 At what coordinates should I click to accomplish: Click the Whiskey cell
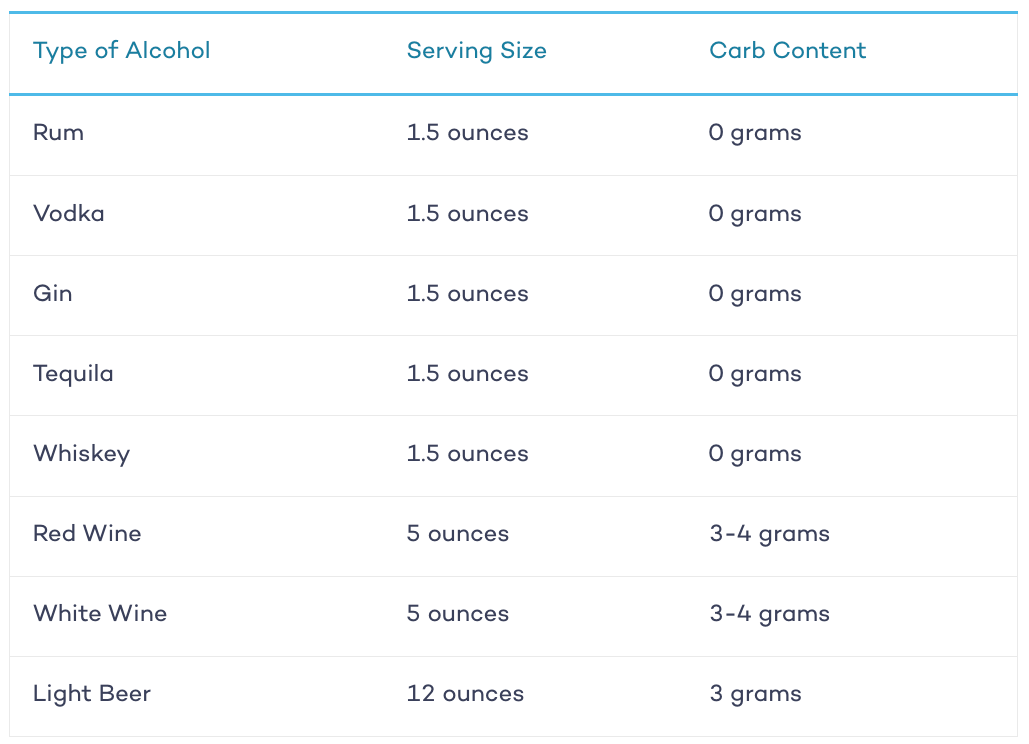pyautogui.click(x=82, y=454)
